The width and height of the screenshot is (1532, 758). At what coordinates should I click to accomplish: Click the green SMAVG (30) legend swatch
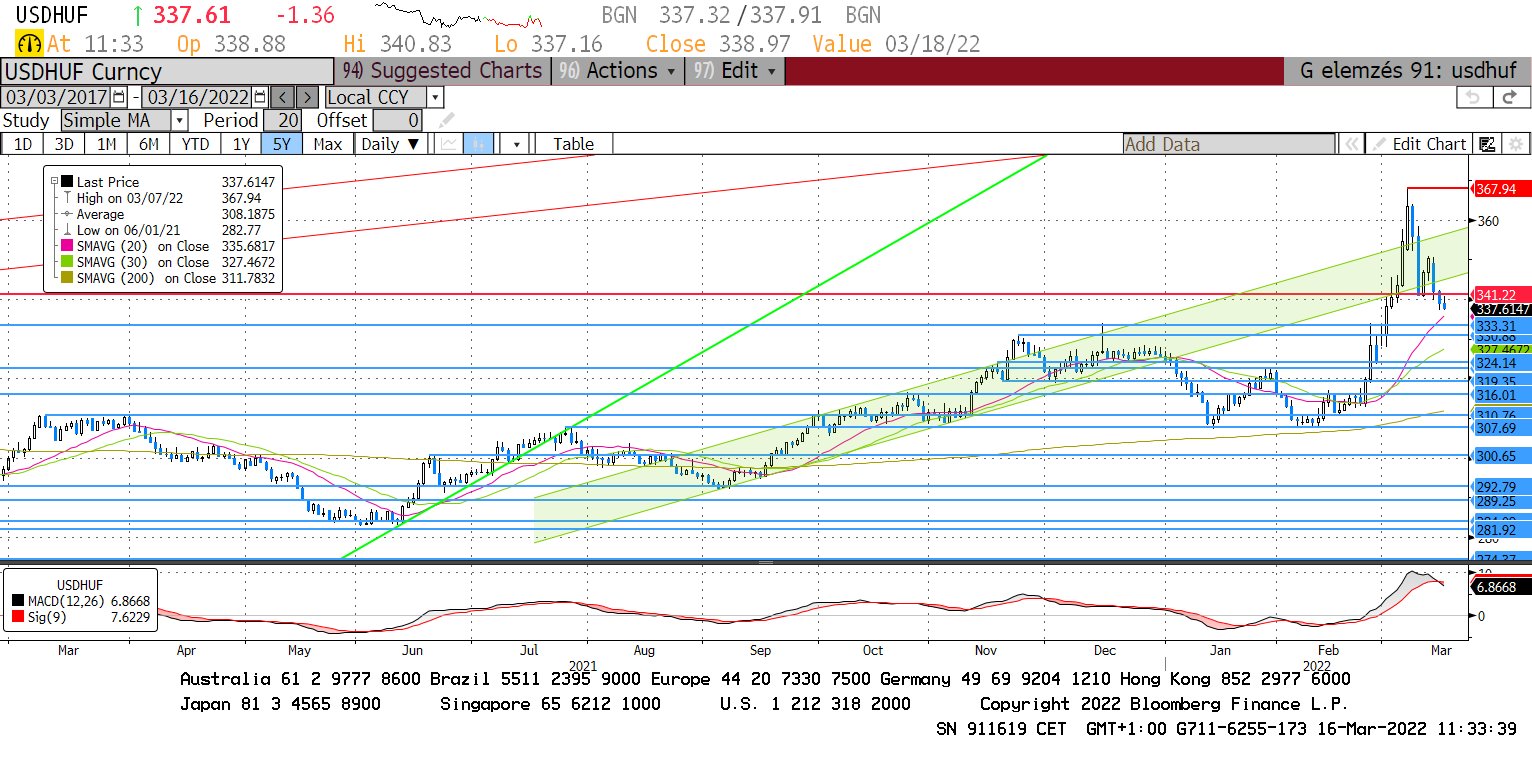(x=67, y=262)
